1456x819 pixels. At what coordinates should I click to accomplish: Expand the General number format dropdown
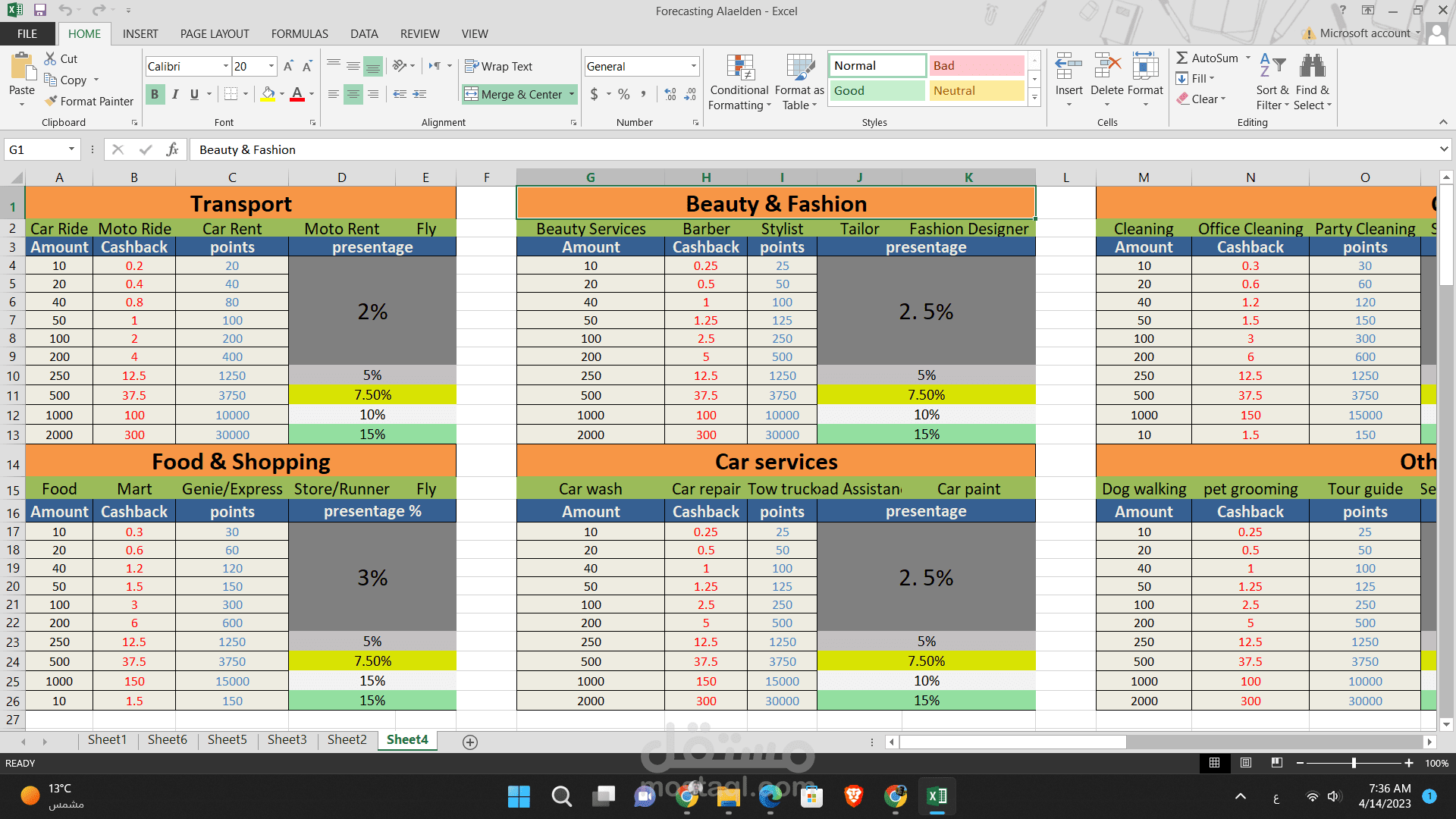693,67
